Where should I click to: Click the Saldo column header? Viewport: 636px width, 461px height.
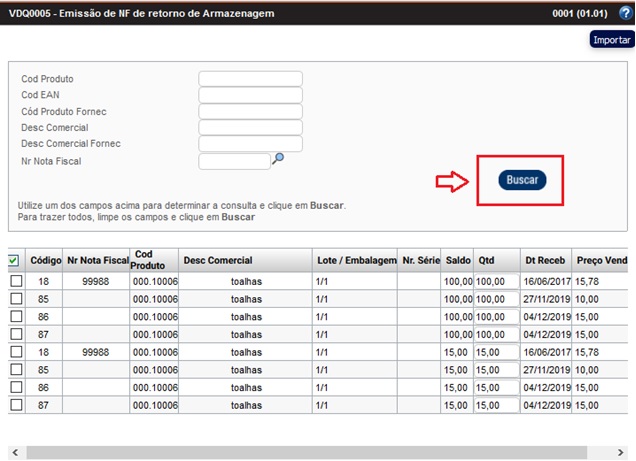pyautogui.click(x=458, y=260)
